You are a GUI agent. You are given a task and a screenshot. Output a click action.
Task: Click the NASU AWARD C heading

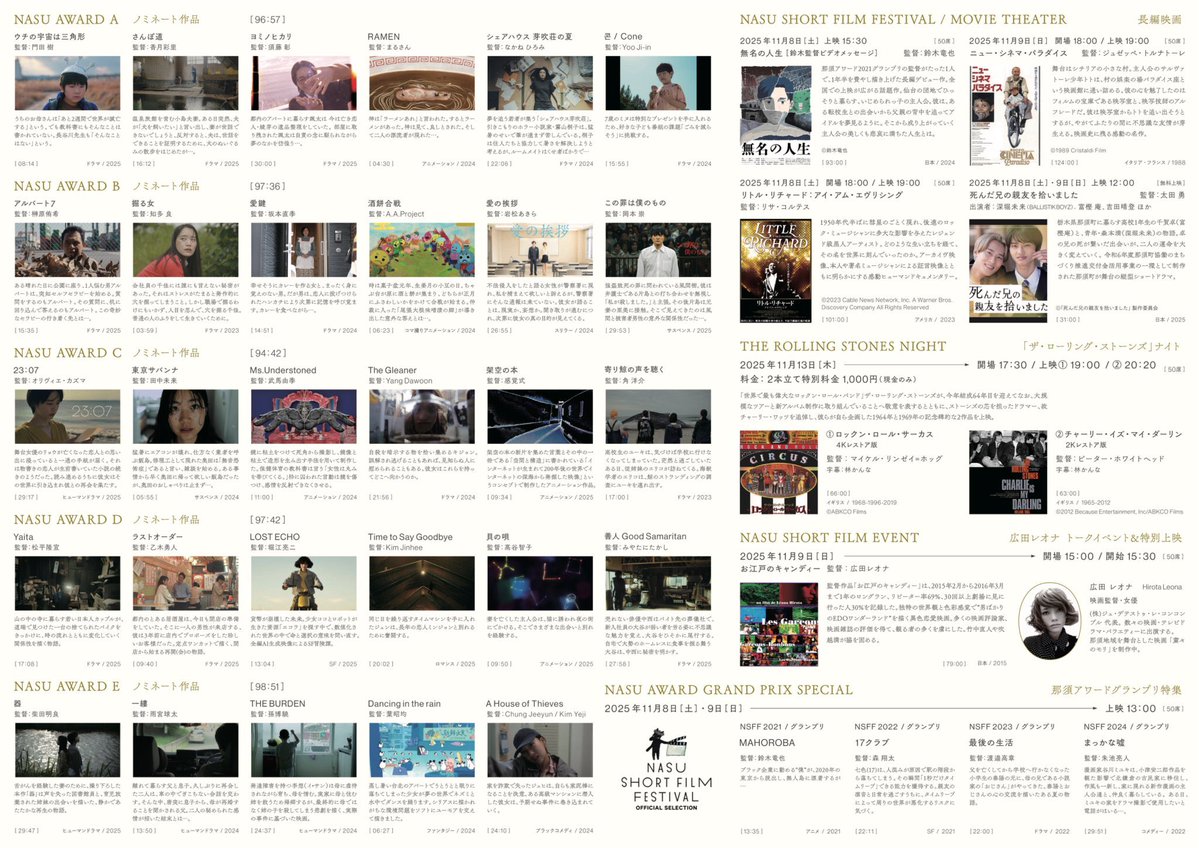tap(68, 353)
